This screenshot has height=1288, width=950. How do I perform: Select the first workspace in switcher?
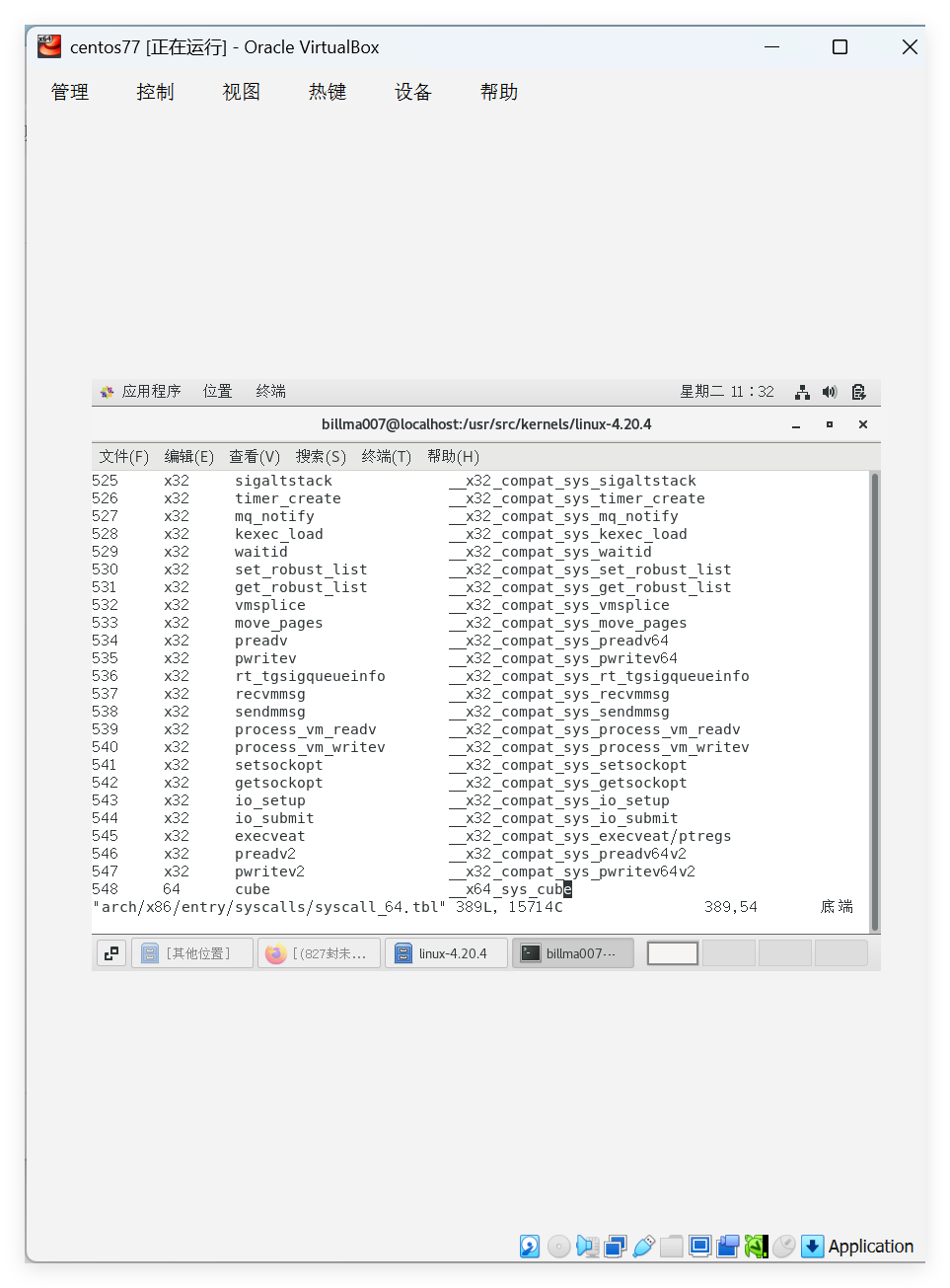[x=673, y=953]
